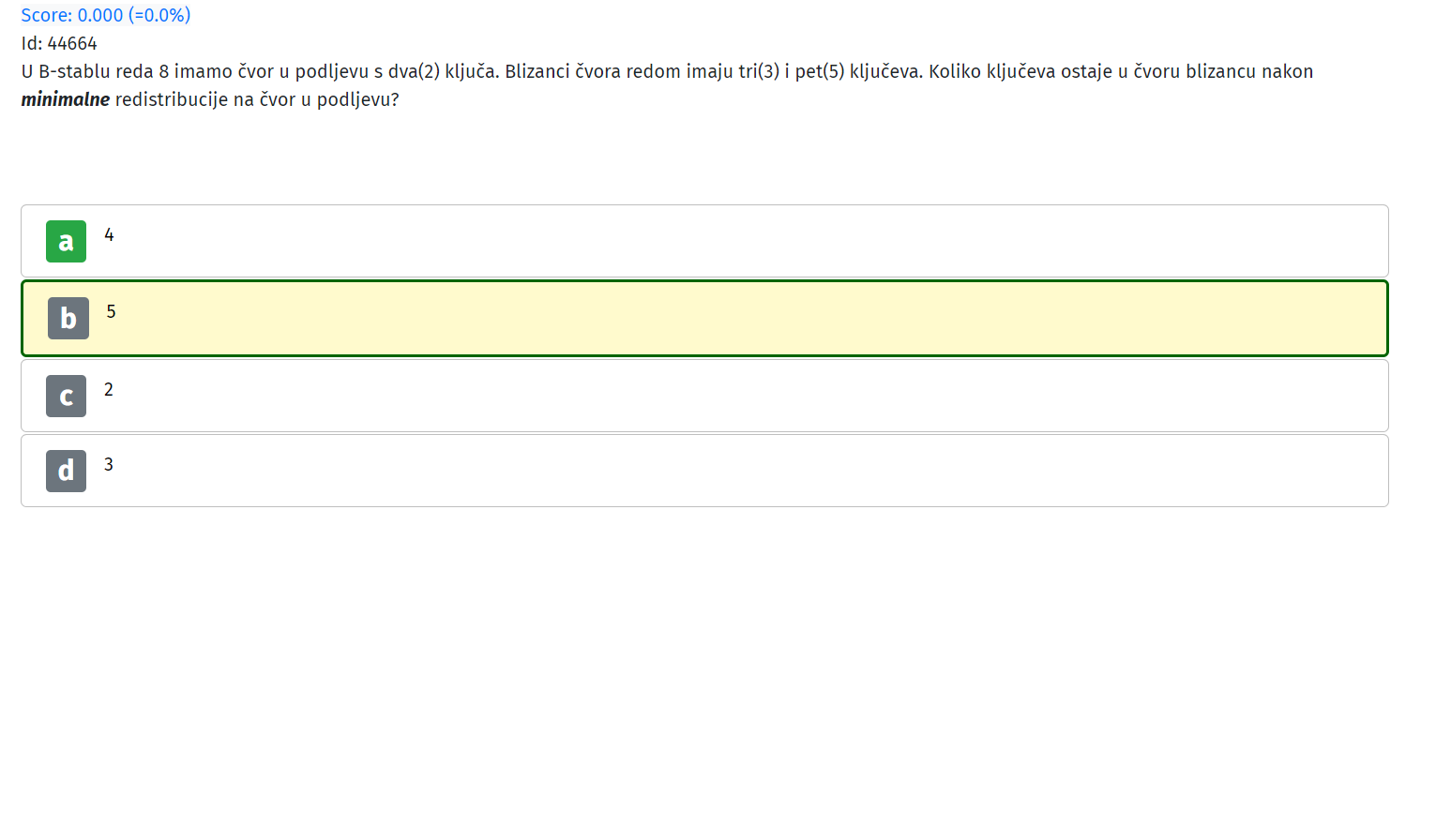Choose answer option c with value 2
The height and width of the screenshot is (840, 1436).
704,396
